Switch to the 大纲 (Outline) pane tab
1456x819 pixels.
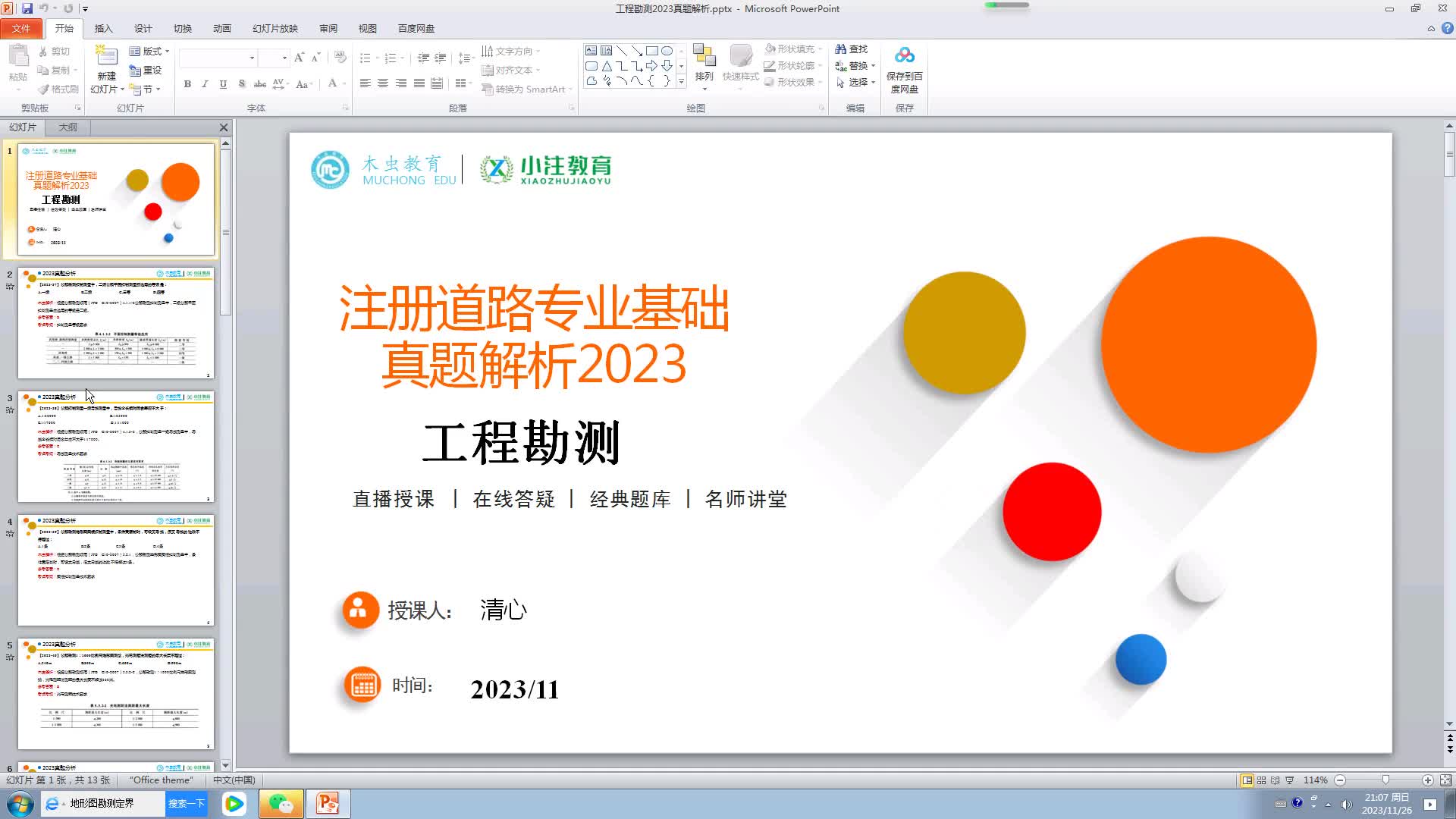coord(67,127)
